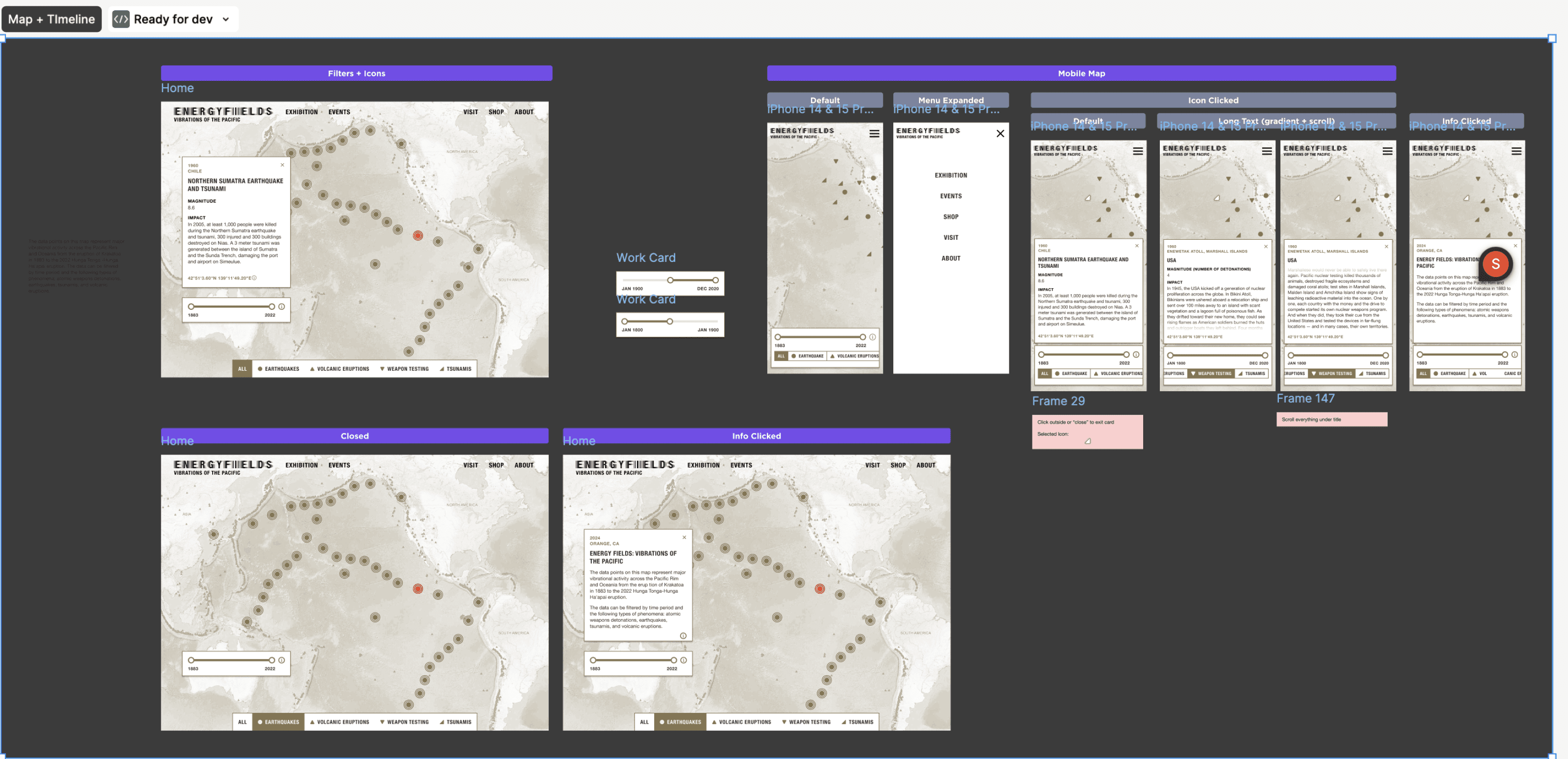The width and height of the screenshot is (1568, 759).
Task: Click the Map + Timeline title button
Action: [x=51, y=19]
